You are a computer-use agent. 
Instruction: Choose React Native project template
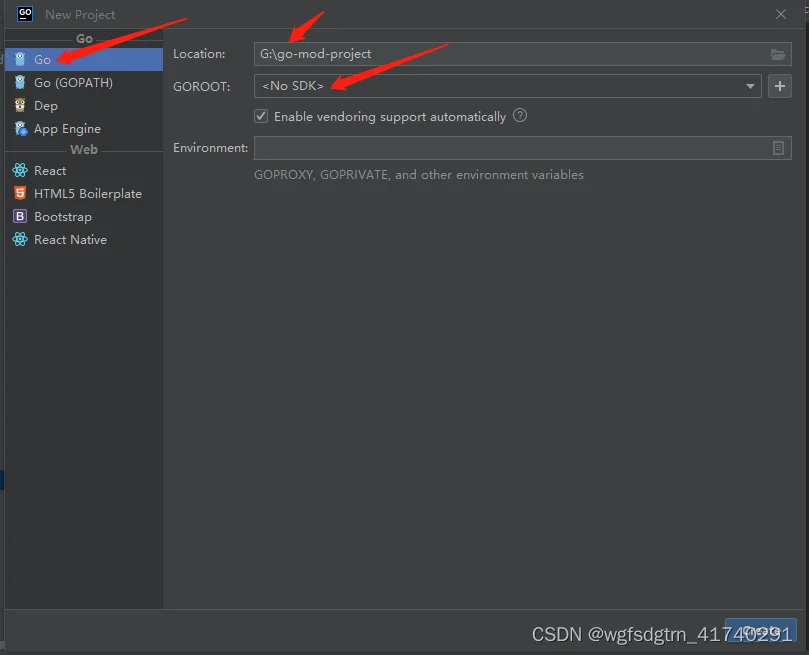click(x=84, y=239)
